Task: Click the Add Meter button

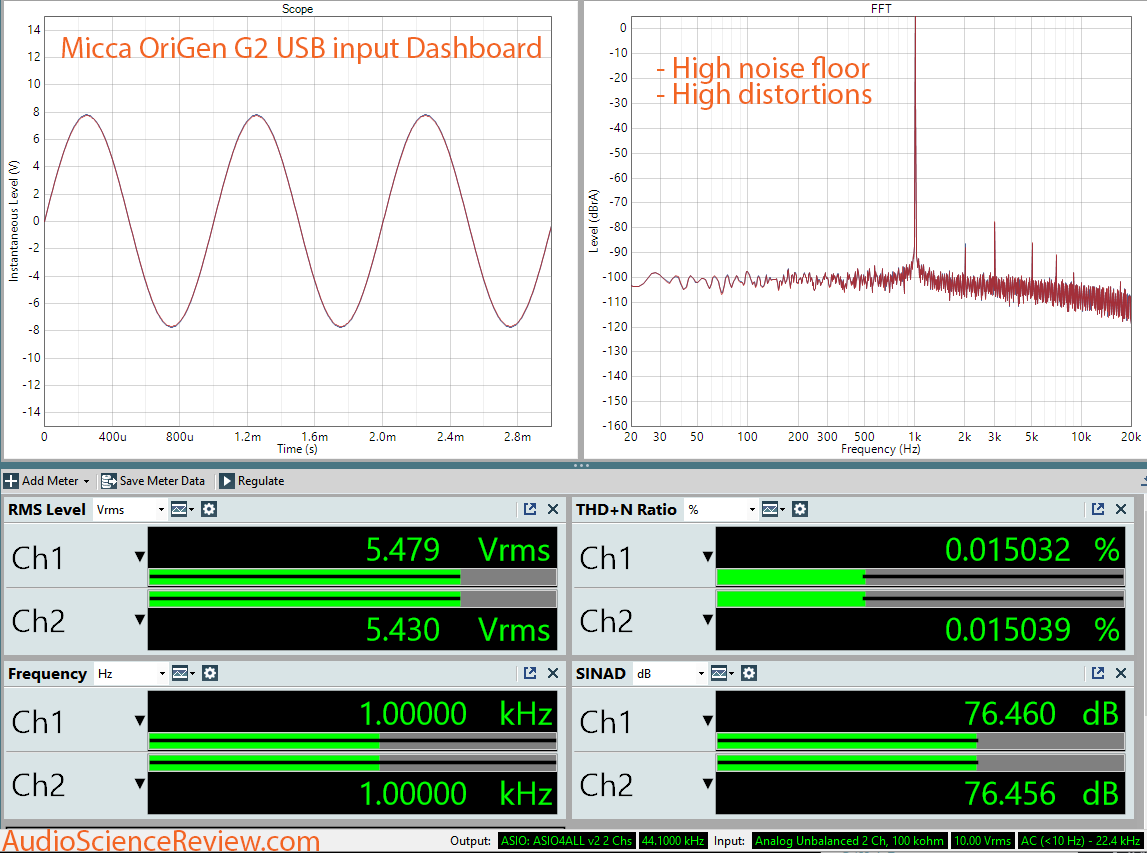Action: pos(47,481)
